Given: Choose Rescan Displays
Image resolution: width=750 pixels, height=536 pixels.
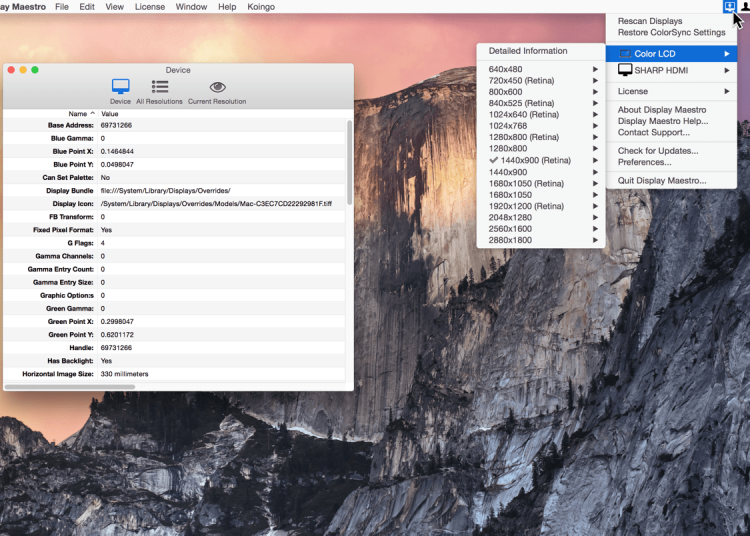Looking at the screenshot, I should (650, 21).
